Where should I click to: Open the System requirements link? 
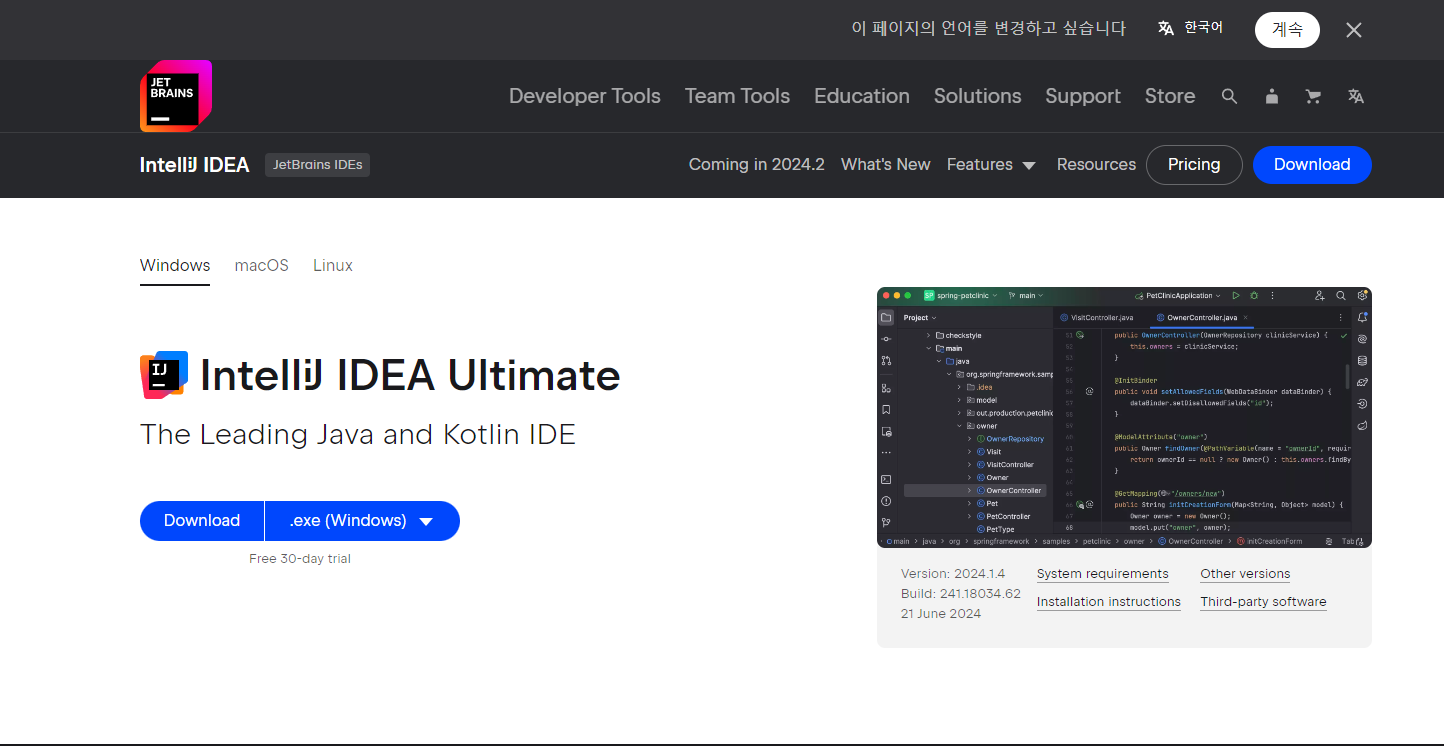pos(1102,573)
